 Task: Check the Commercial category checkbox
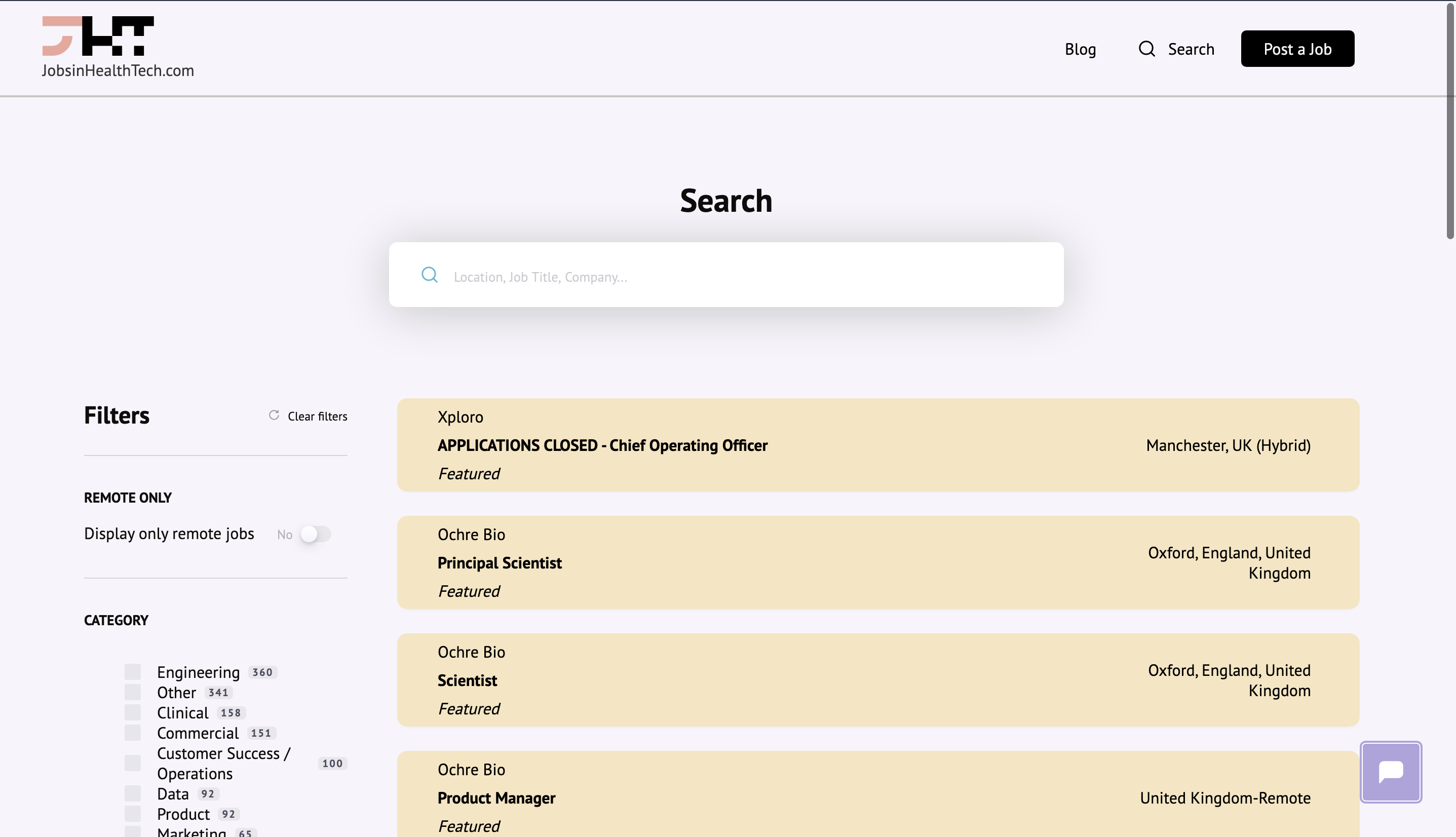132,733
